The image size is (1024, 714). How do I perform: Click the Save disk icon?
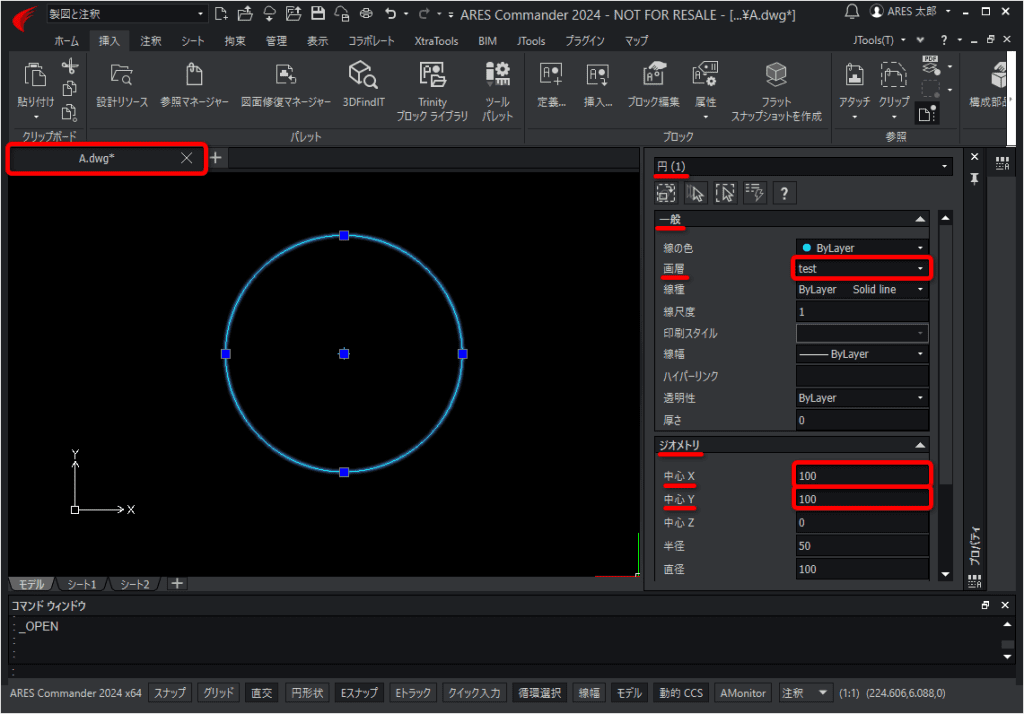click(318, 13)
